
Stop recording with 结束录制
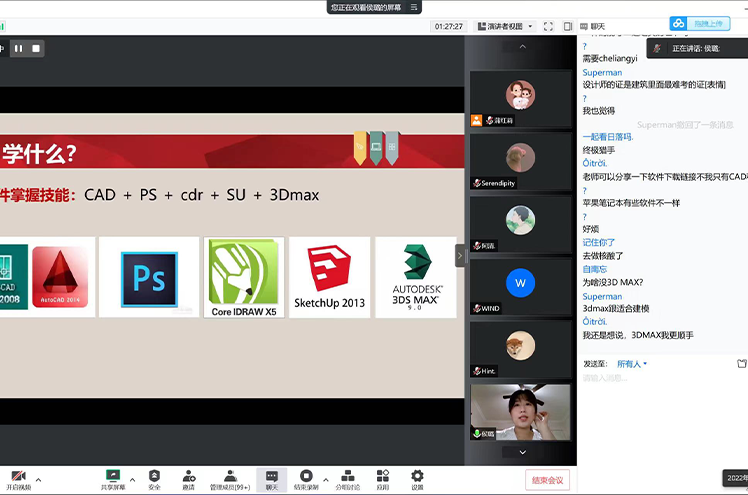[306, 480]
